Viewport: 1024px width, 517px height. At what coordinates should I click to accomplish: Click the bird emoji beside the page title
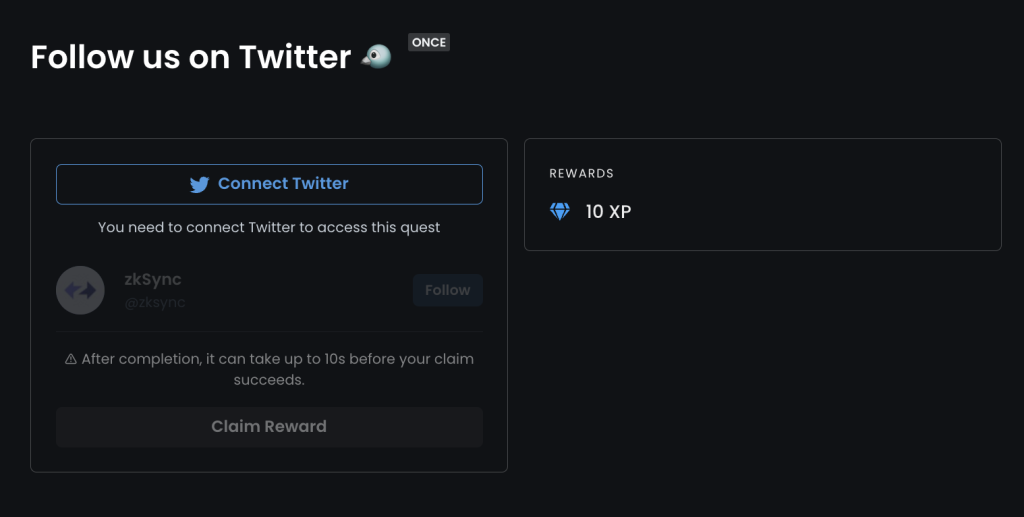[x=377, y=57]
